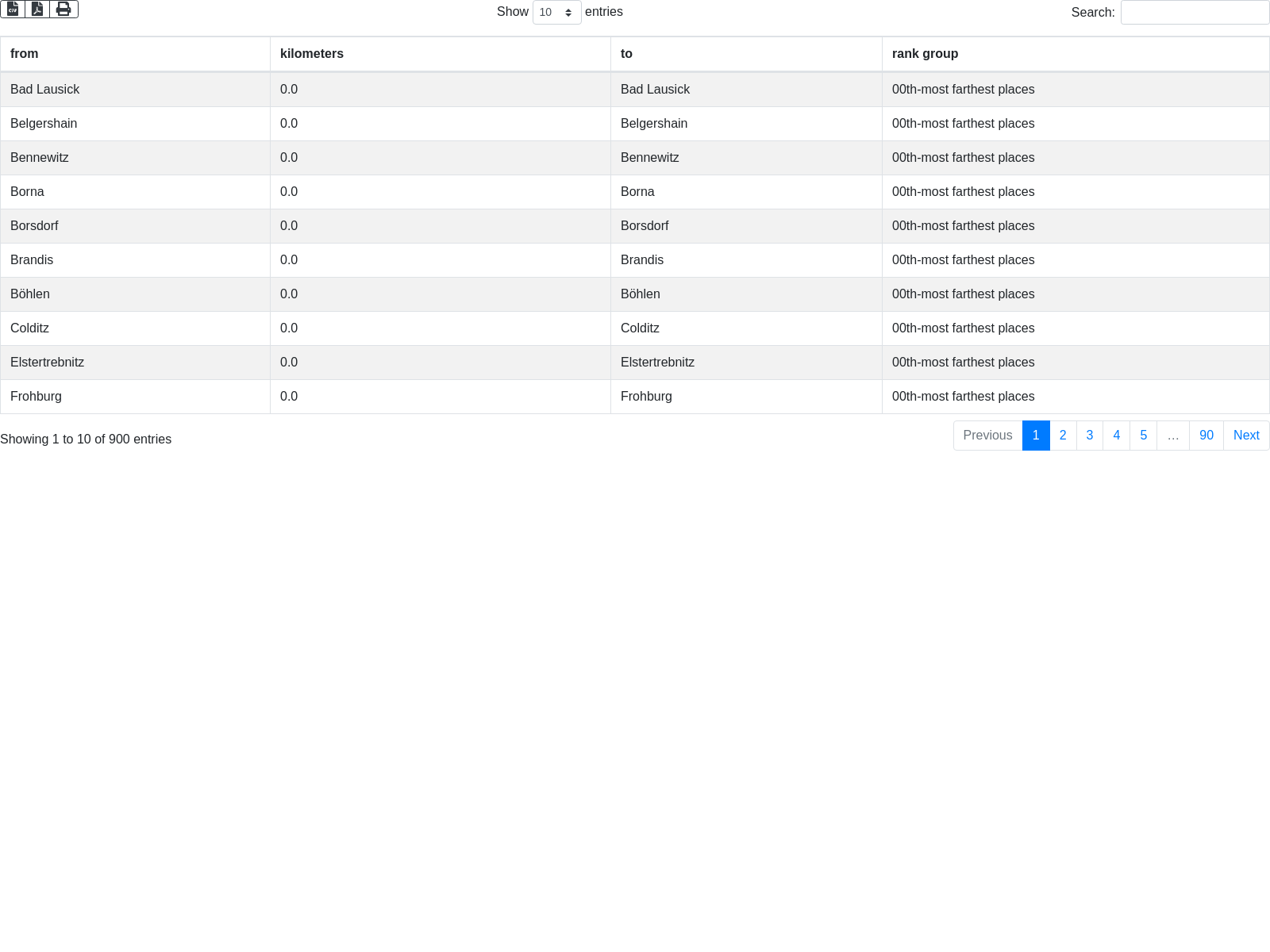
Task: Sort table by the 'to' column
Action: 626,54
